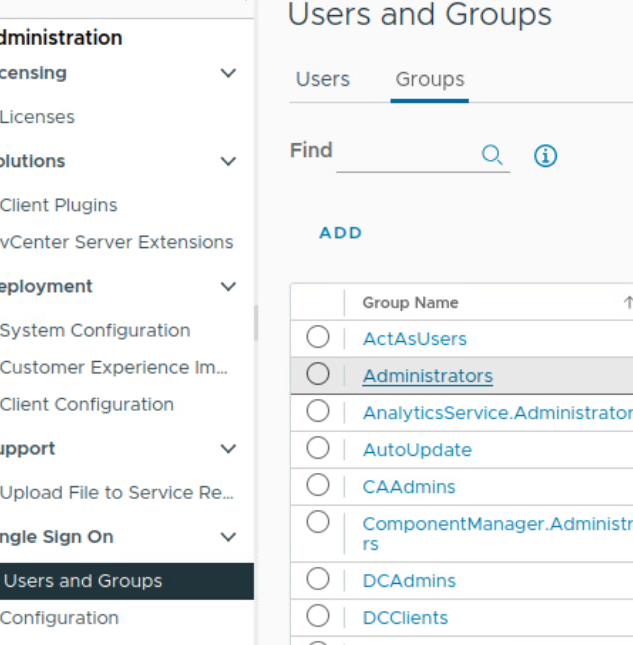Collapse the Solutions section chevron

[x=228, y=161]
